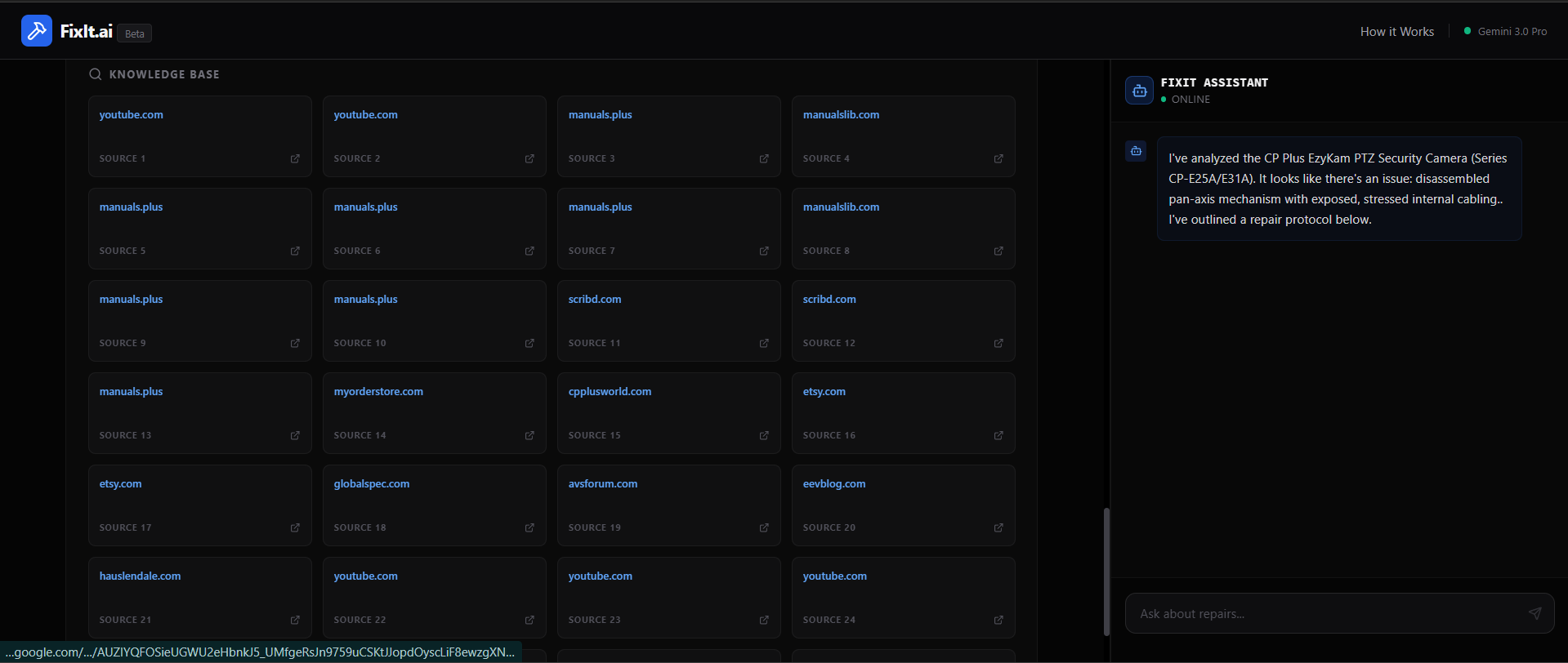Click the Beta badge next to FixIt.ai
1568x663 pixels.
[x=135, y=33]
